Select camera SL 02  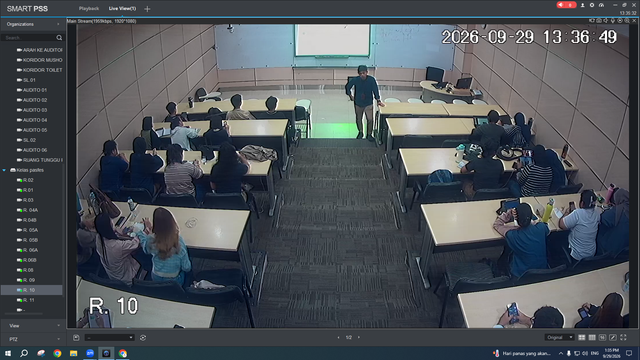(26, 140)
